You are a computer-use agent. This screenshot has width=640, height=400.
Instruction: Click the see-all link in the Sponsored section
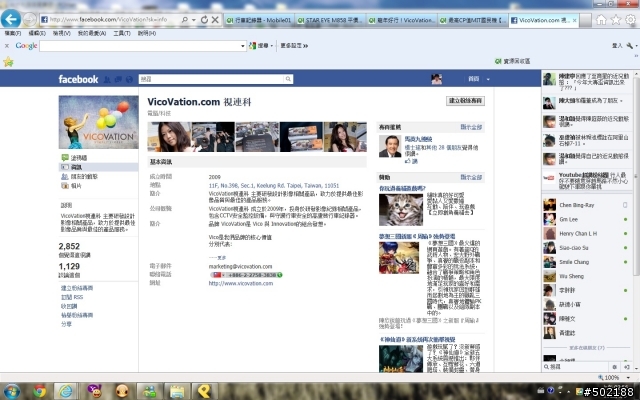(x=471, y=177)
